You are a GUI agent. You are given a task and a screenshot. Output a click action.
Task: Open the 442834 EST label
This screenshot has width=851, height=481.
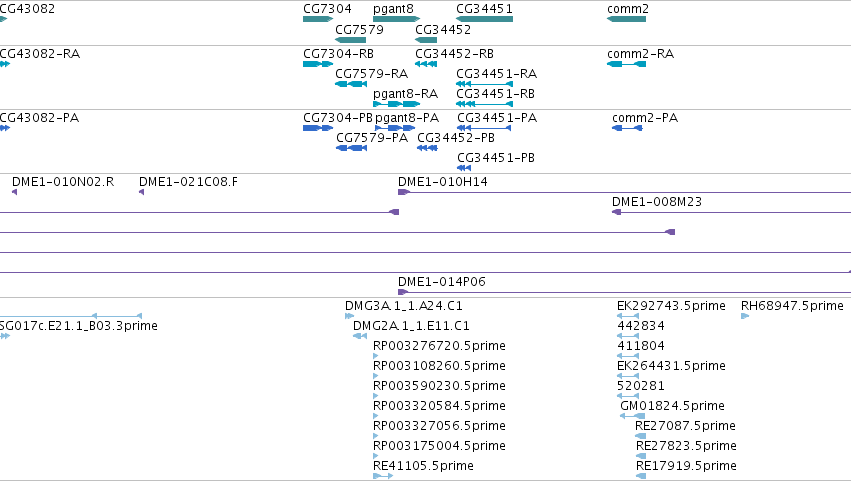tap(641, 326)
